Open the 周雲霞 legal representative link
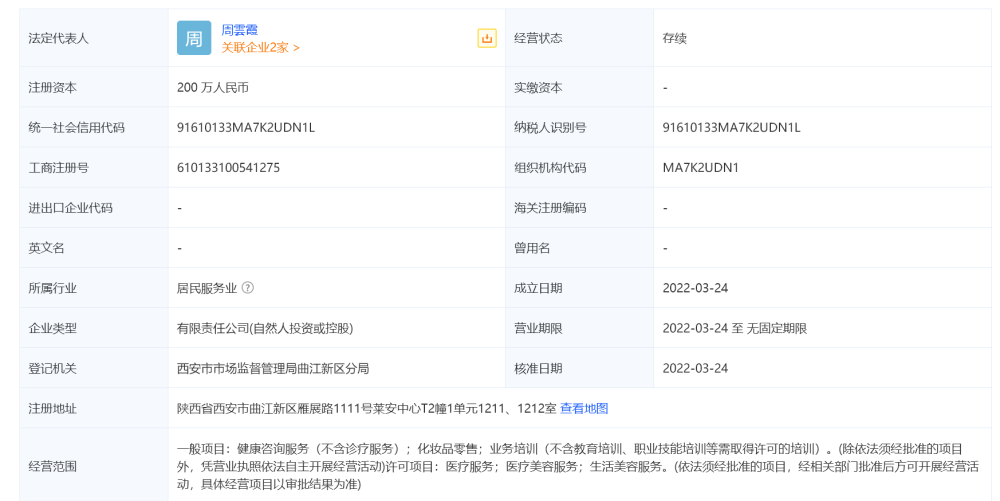Image resolution: width=1000 pixels, height=501 pixels. 240,30
